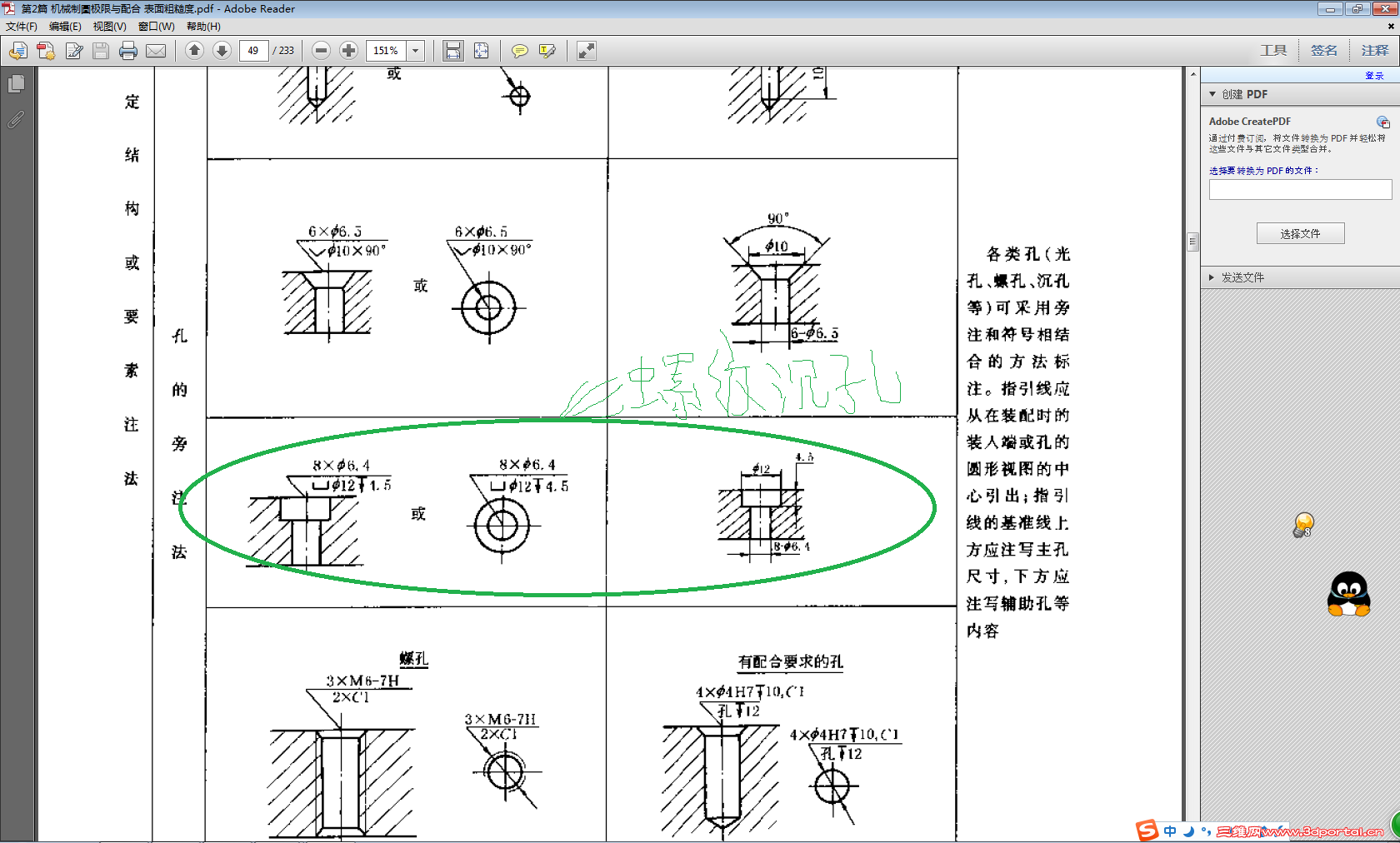
Task: Open the 视图(V) menu
Action: pos(109,26)
